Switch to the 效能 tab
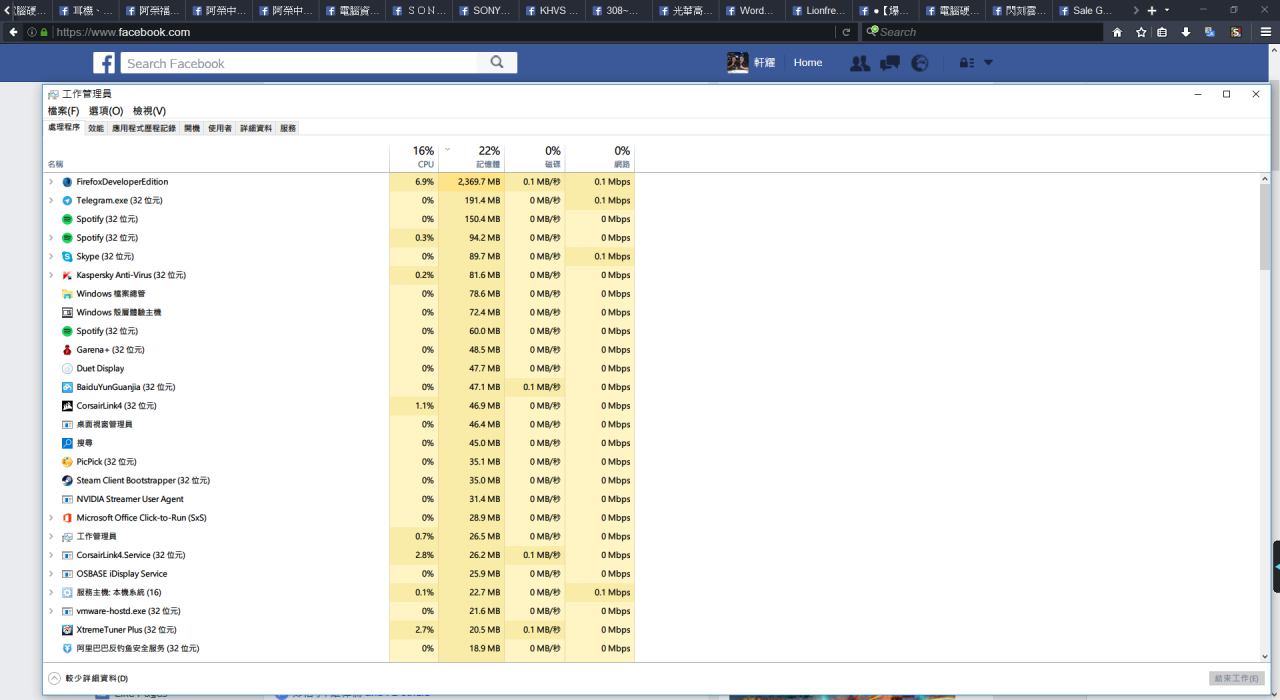The width and height of the screenshot is (1280, 700). point(96,128)
